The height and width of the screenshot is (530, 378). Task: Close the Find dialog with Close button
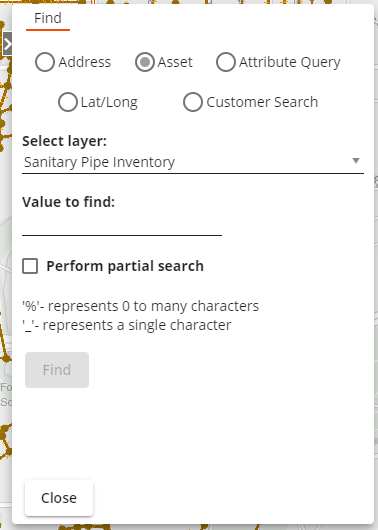[59, 498]
